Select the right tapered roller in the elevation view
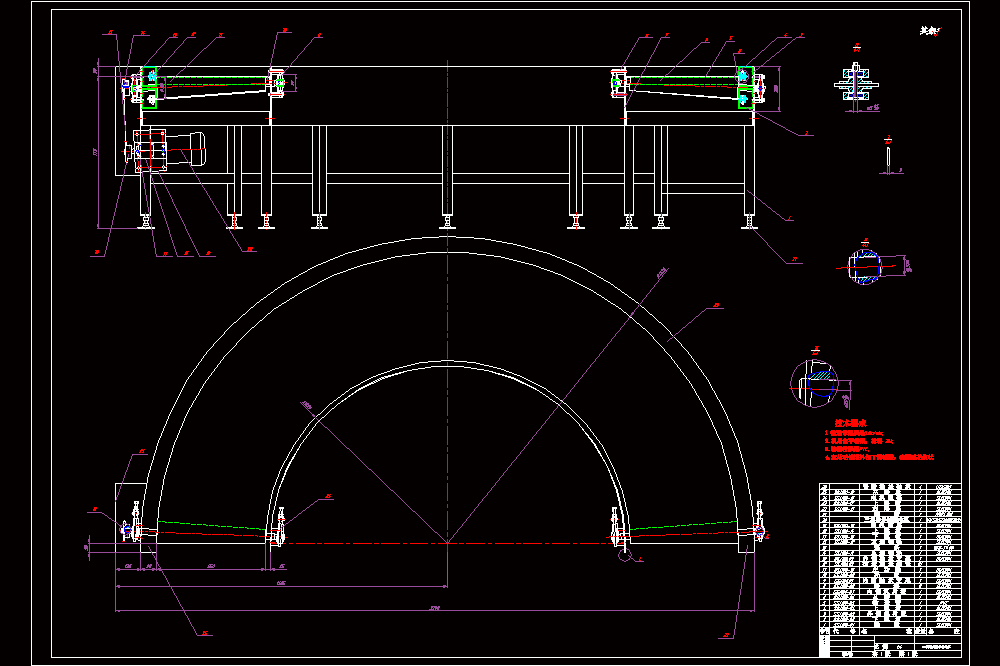The image size is (1000, 666). pyautogui.click(x=683, y=87)
